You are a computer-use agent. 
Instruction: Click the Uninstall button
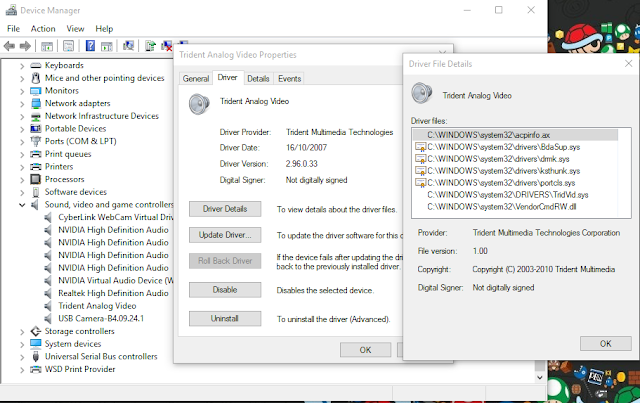coord(225,318)
